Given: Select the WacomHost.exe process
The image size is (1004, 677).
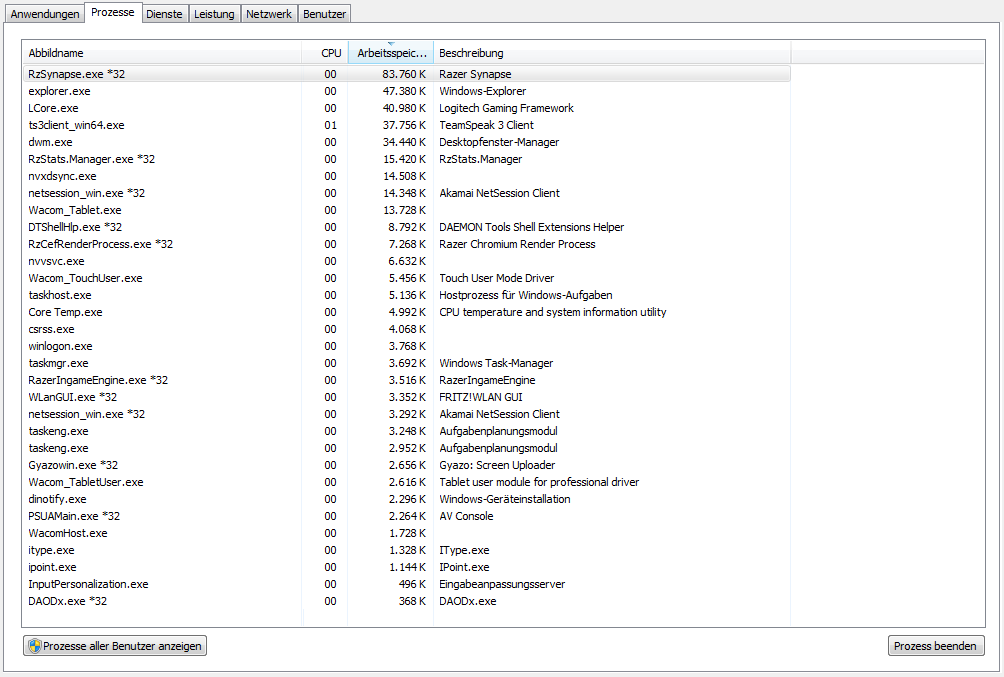Looking at the screenshot, I should point(407,533).
